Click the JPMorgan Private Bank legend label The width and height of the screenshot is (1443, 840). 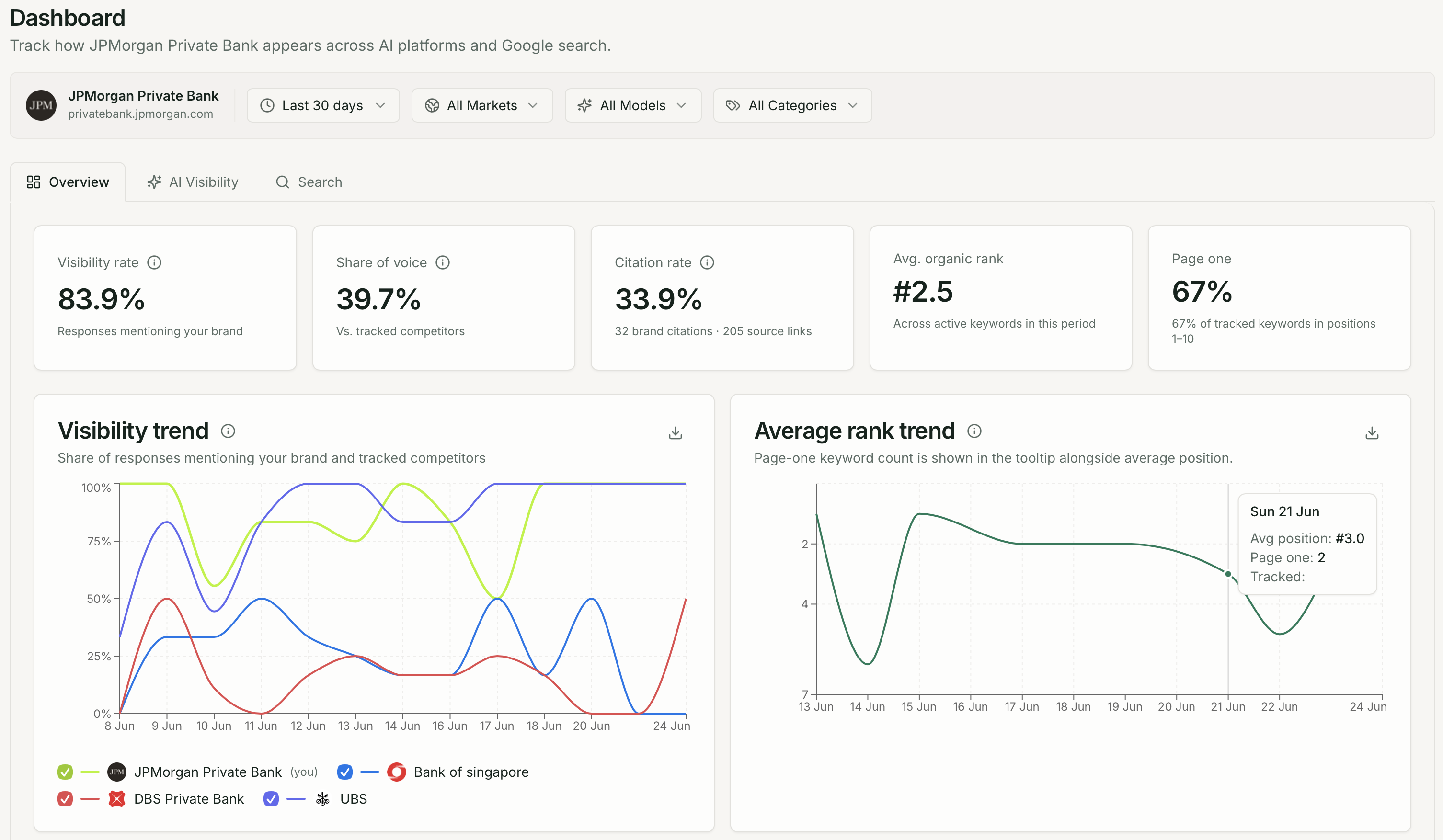(208, 772)
